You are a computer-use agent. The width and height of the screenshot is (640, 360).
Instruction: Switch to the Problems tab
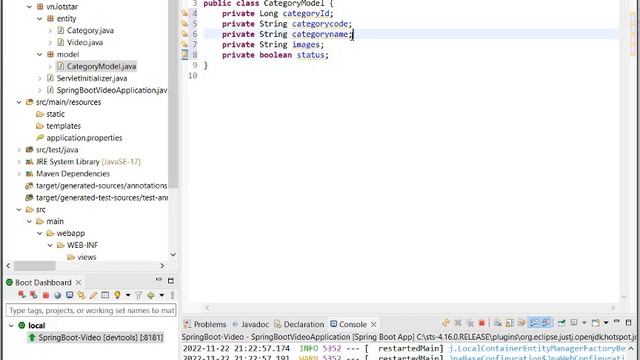(205, 324)
